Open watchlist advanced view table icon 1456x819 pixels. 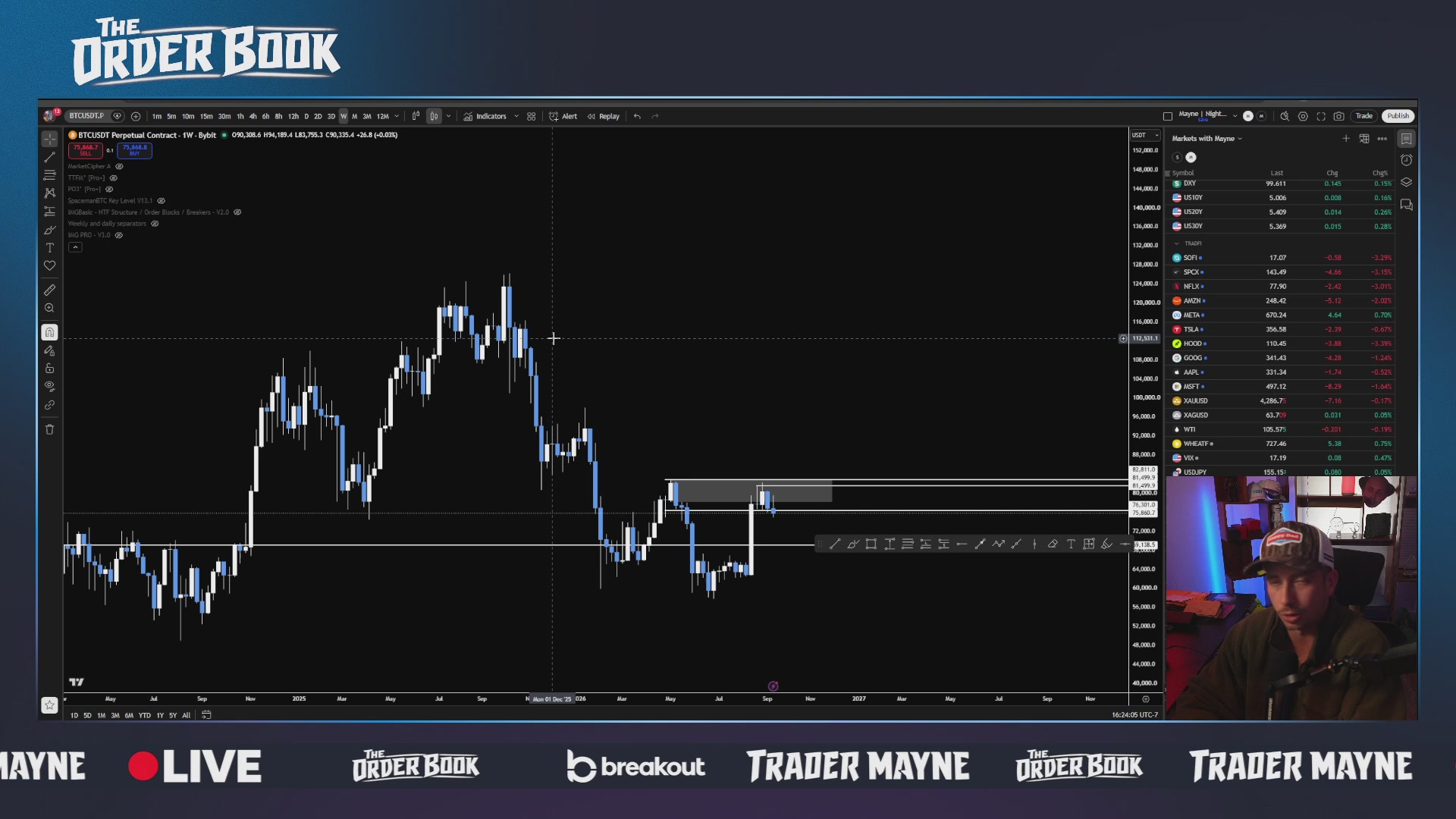point(1364,139)
